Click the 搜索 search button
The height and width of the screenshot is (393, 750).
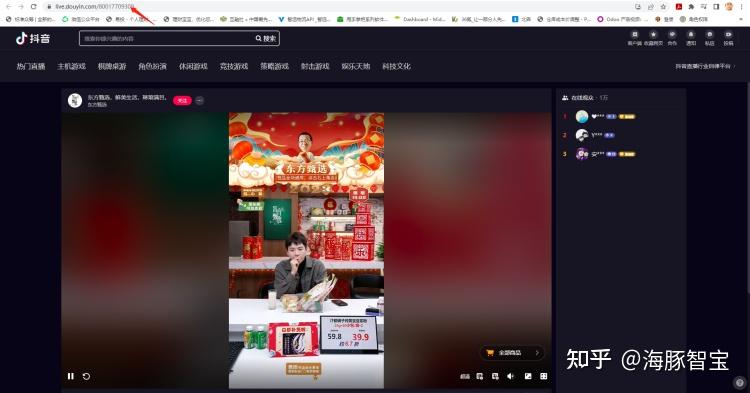(x=265, y=39)
